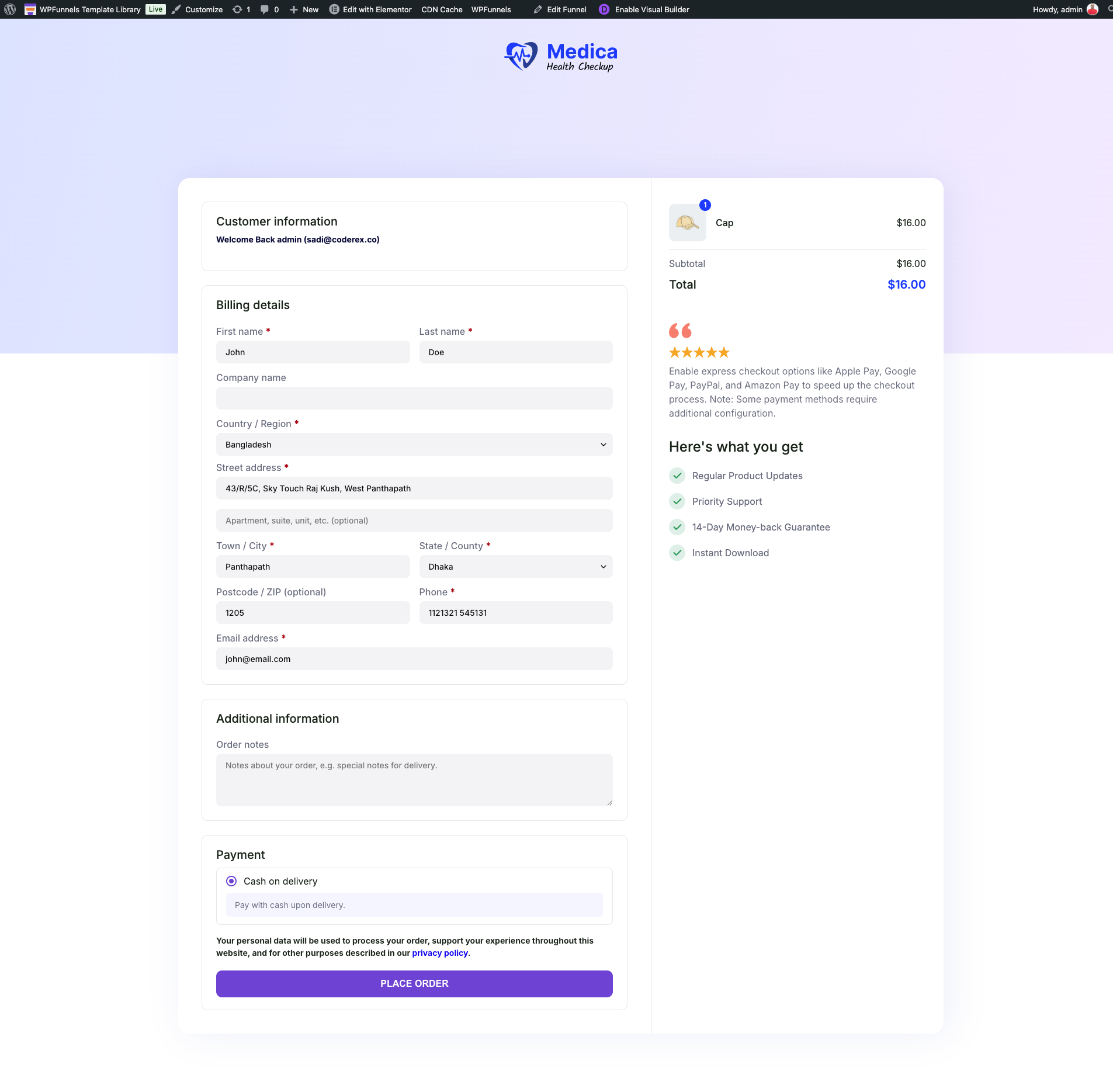
Task: Open the comments bubble icon
Action: [265, 9]
